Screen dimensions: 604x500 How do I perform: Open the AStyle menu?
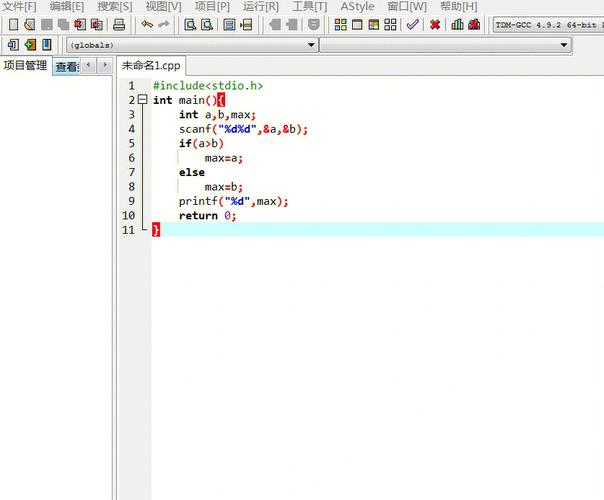(357, 7)
